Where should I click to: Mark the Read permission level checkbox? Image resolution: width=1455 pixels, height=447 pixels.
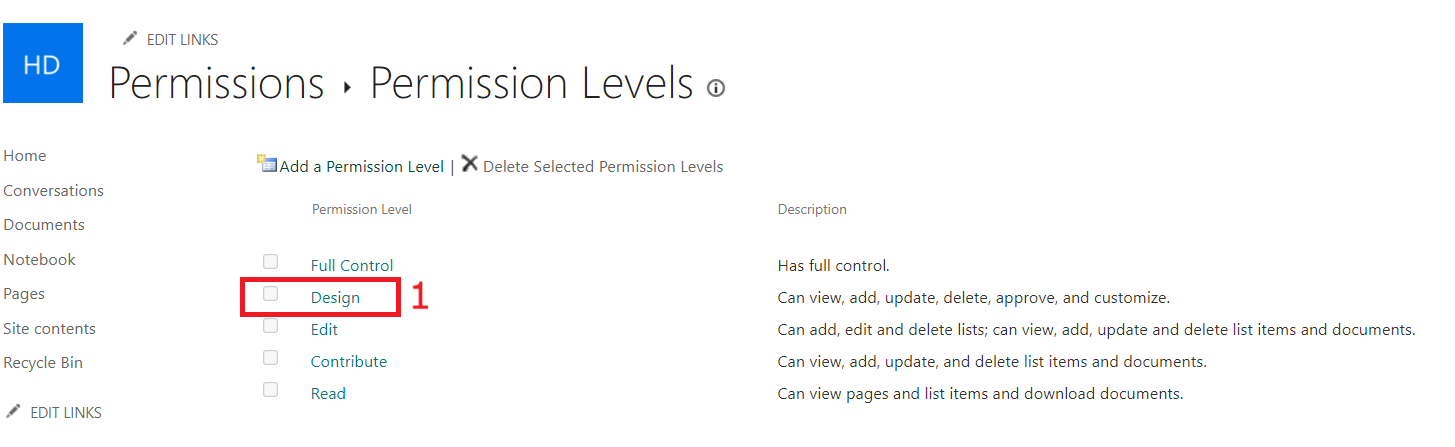270,390
